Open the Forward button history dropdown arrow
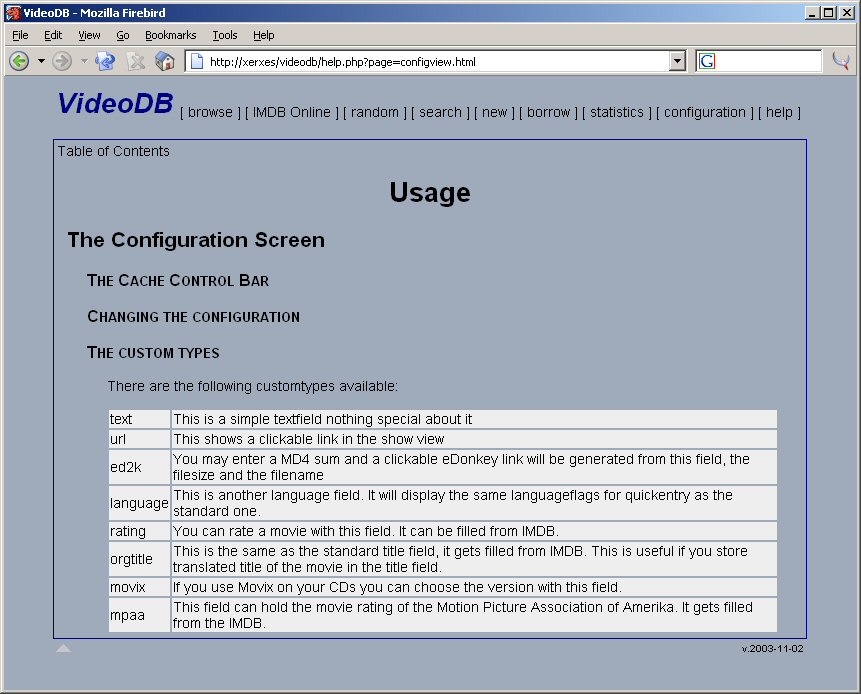This screenshot has width=861, height=694. 84,61
